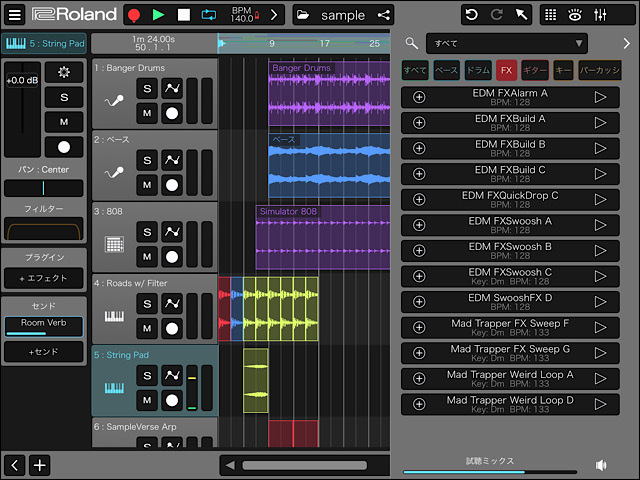Select the Banger Drums audio clip
This screenshot has height=480, width=640.
click(x=329, y=93)
